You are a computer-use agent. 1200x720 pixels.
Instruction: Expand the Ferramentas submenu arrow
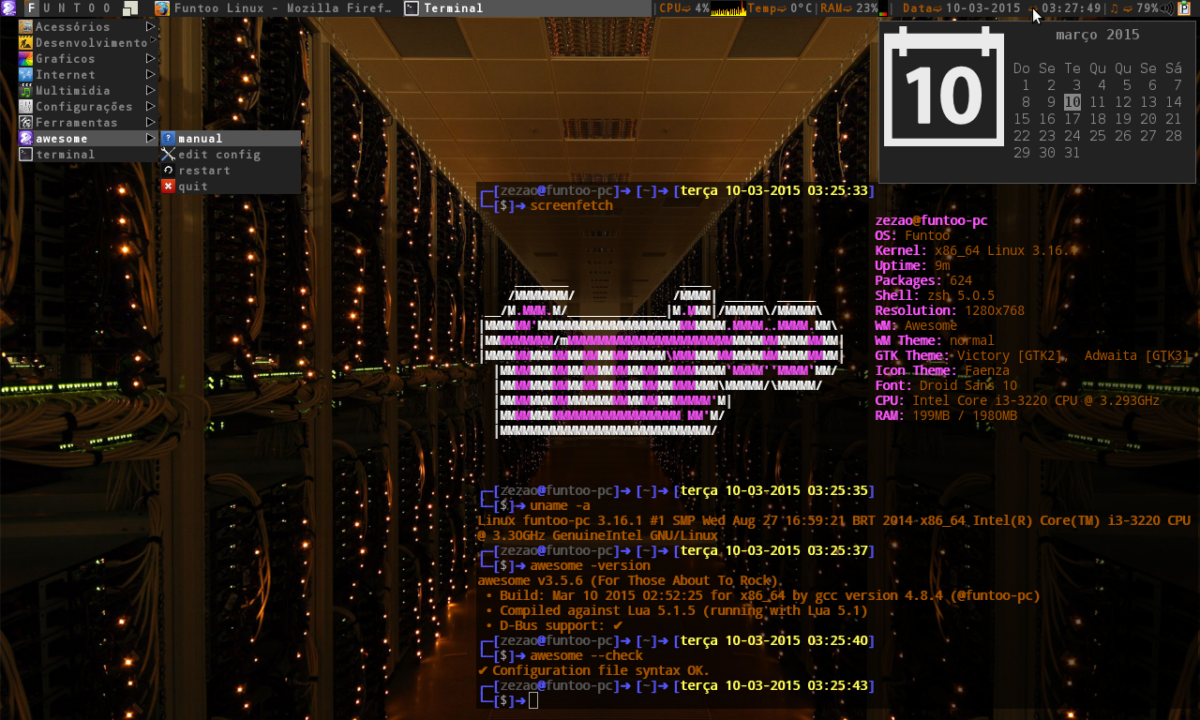pos(151,122)
